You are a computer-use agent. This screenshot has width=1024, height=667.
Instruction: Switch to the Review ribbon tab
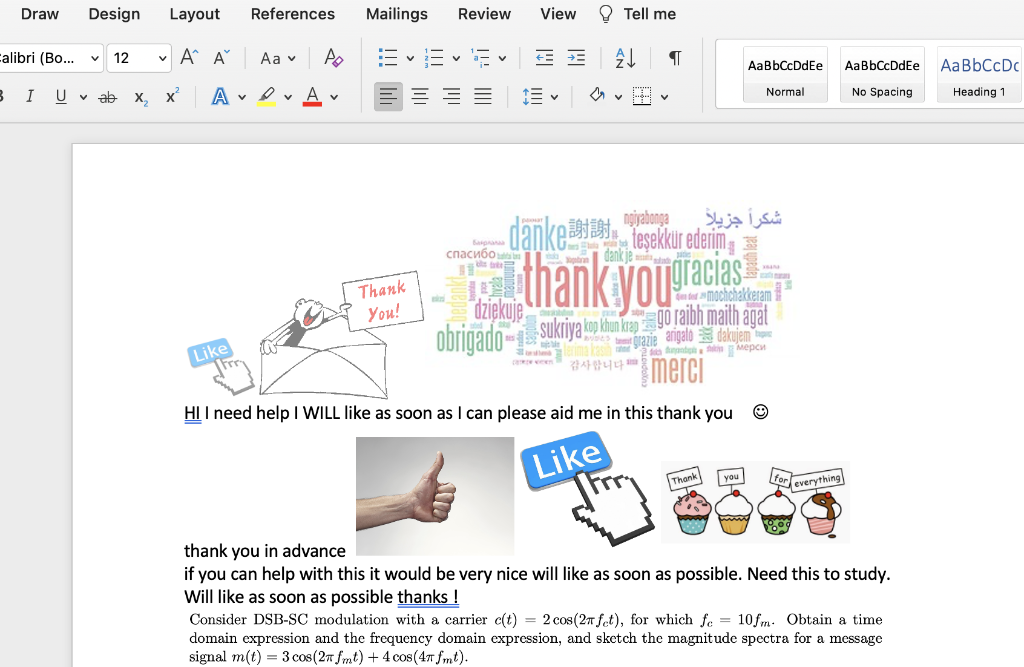coord(484,14)
